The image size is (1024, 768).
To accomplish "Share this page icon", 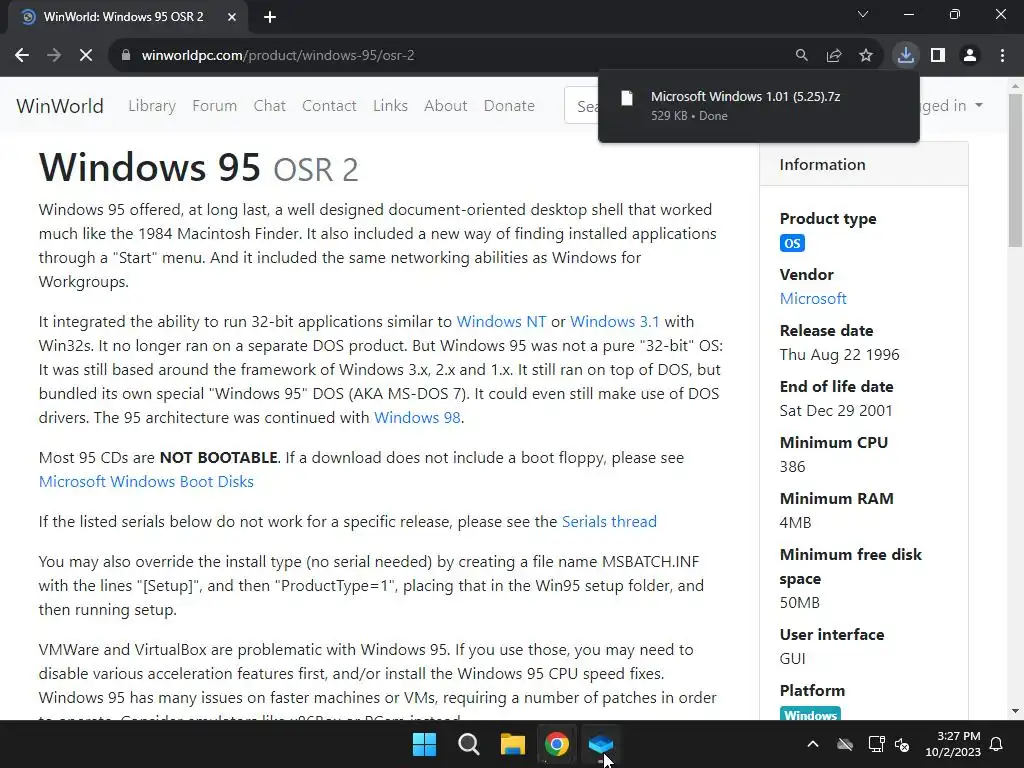I will point(833,56).
